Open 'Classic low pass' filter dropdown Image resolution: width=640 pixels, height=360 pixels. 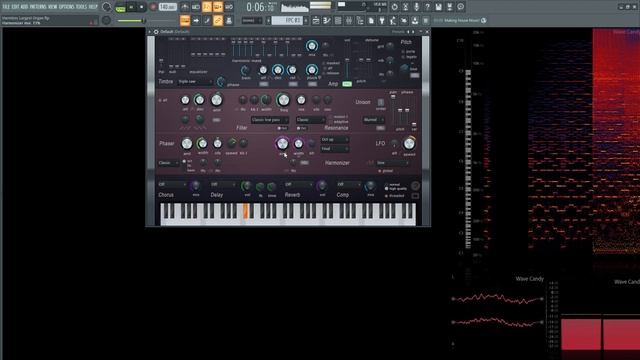269,120
